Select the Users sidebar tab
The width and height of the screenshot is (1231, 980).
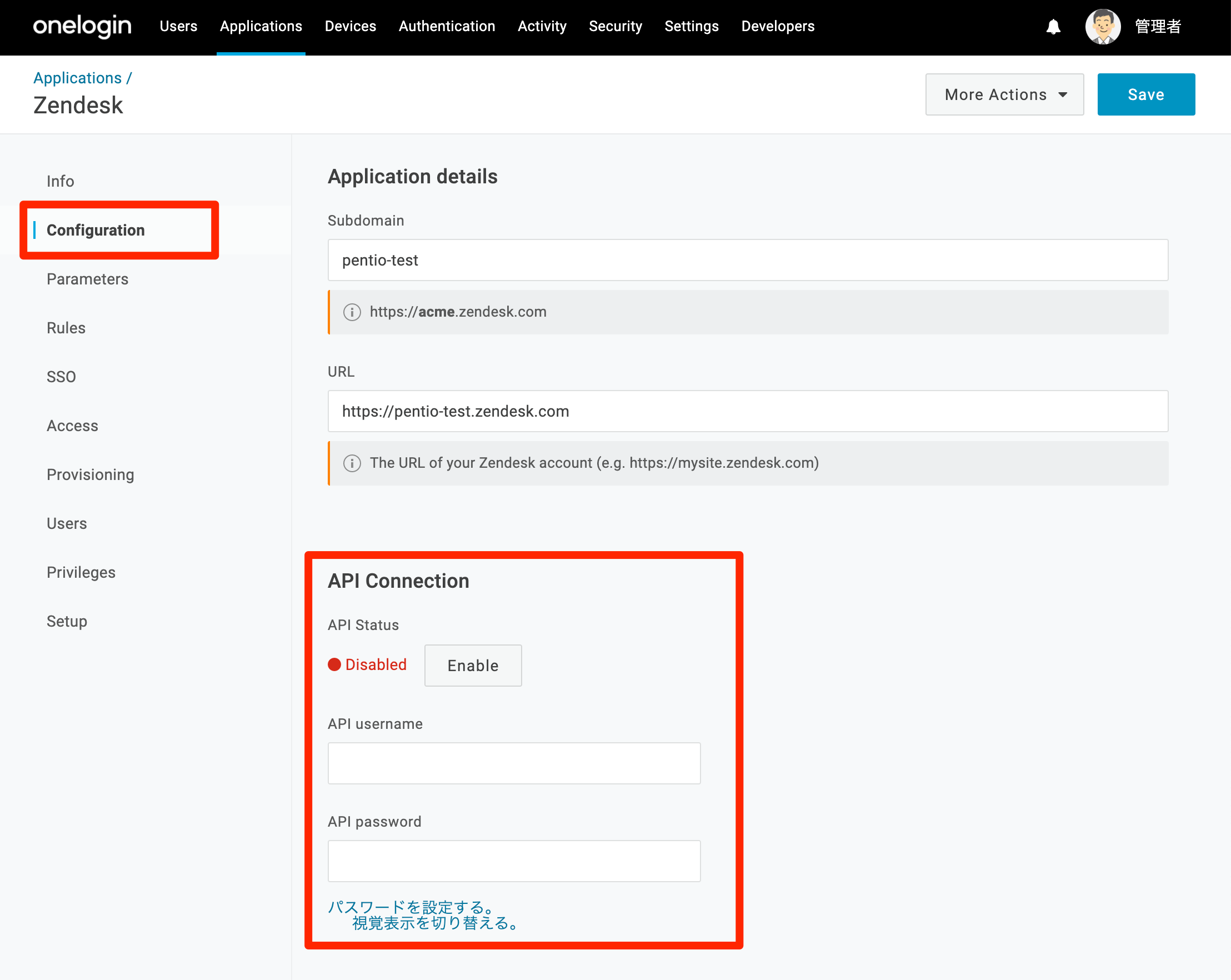click(x=67, y=524)
